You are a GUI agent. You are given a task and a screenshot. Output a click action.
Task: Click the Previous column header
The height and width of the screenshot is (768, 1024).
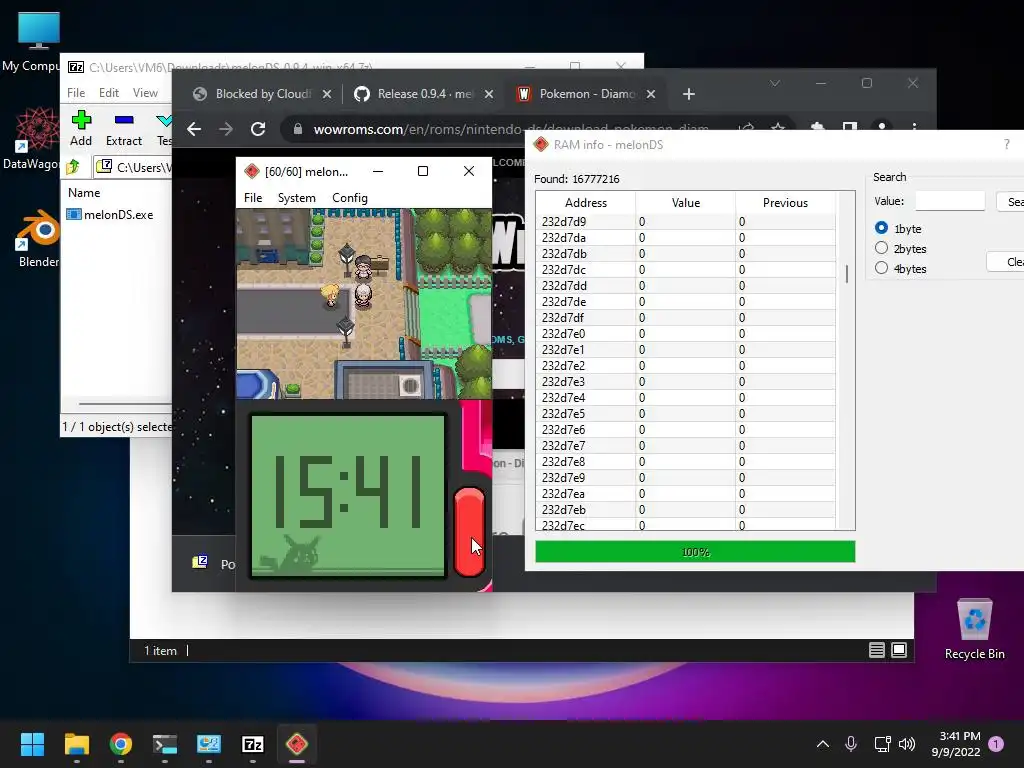(x=785, y=202)
